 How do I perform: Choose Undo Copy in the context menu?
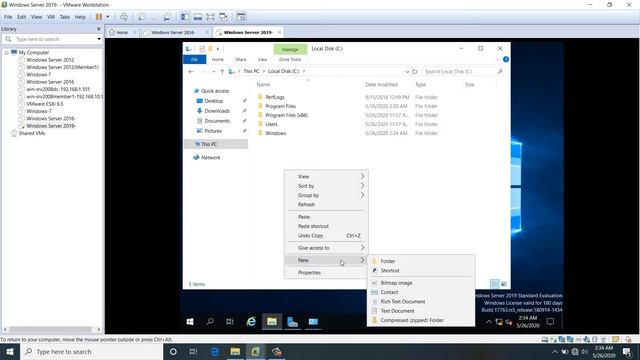coord(326,236)
